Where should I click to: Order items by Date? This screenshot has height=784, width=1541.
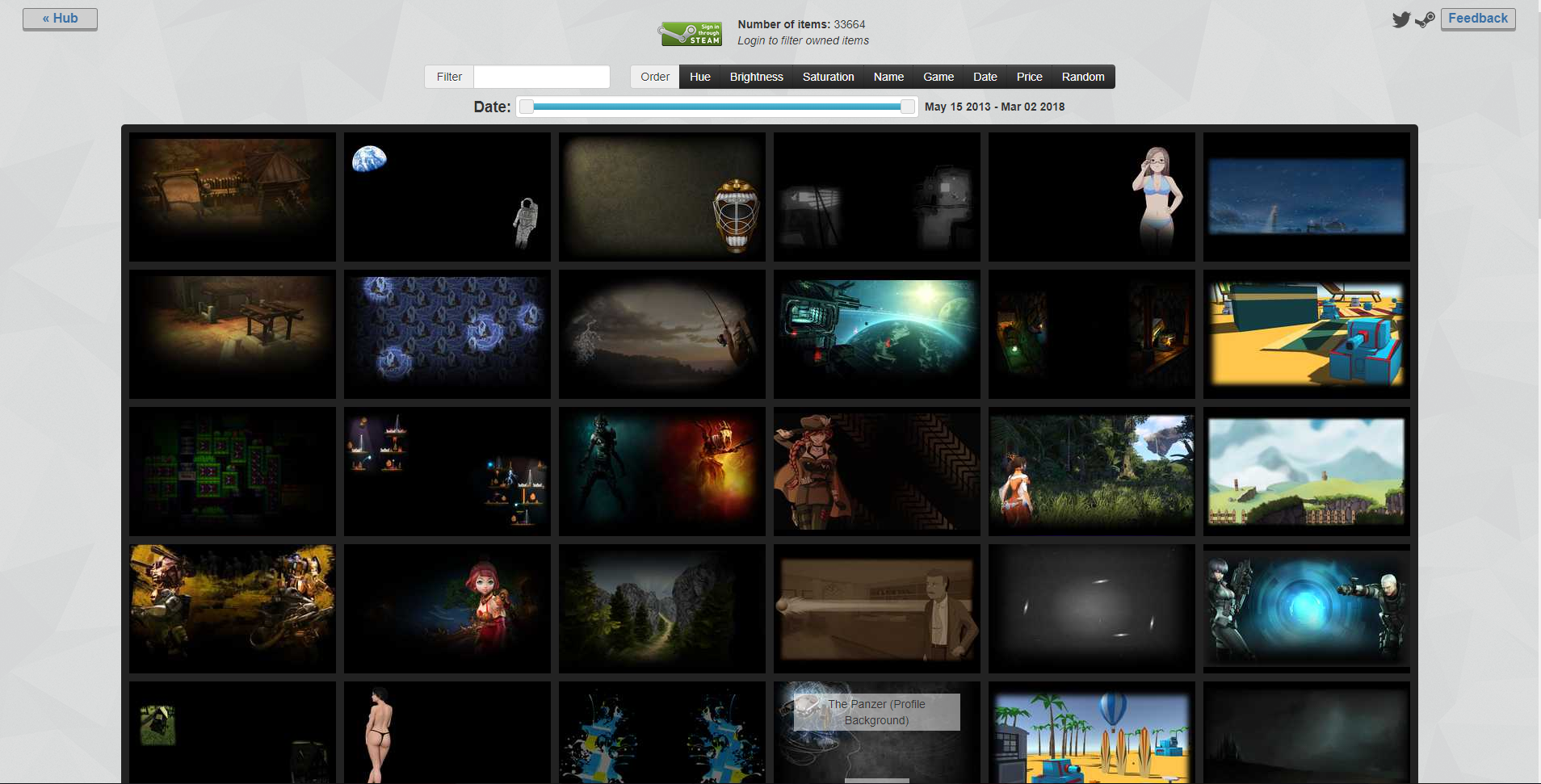click(985, 77)
